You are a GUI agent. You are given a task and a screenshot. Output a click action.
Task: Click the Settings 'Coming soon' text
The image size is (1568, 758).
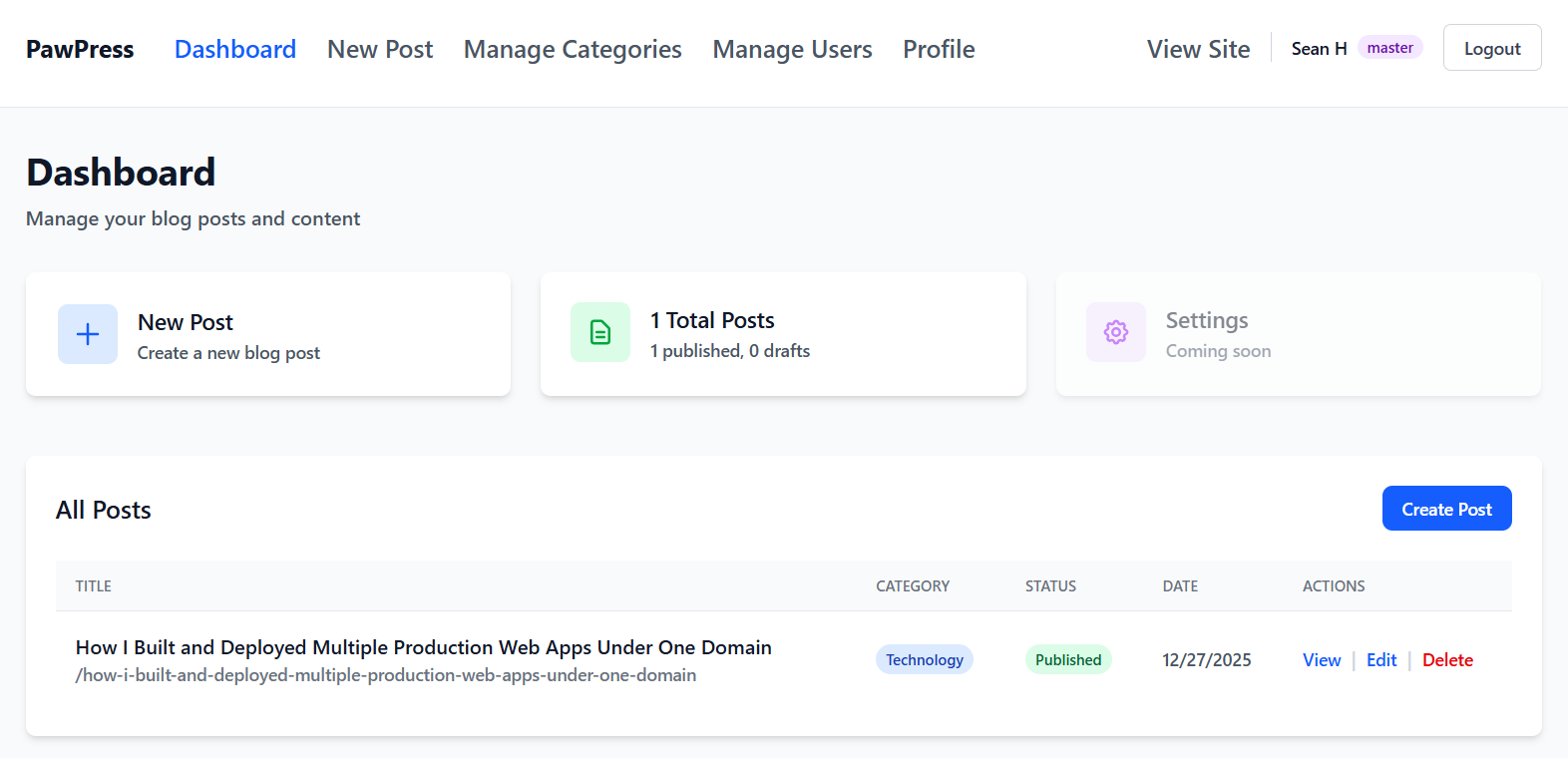coord(1218,351)
